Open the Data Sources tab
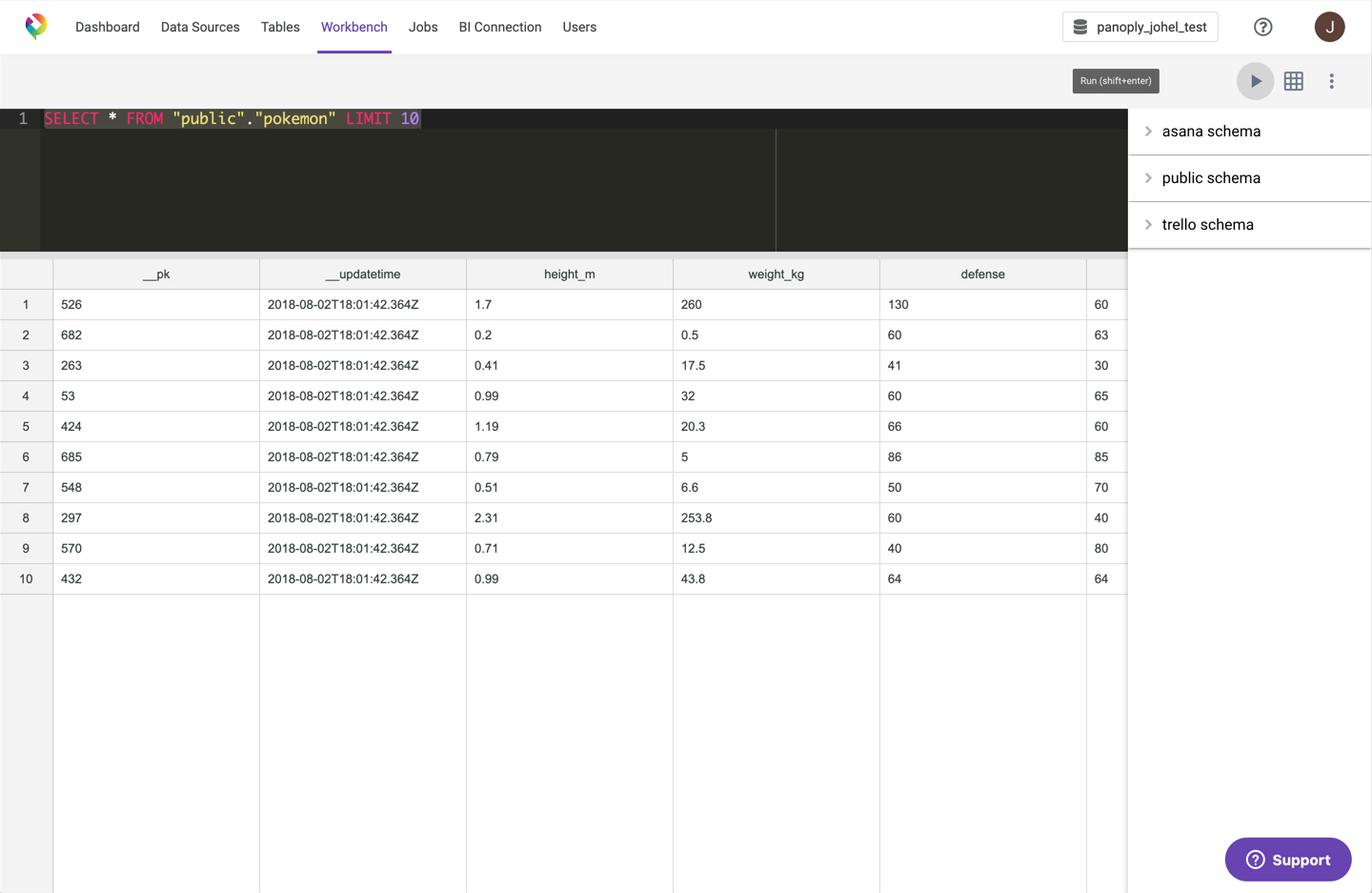The height and width of the screenshot is (893, 1372). 200,27
